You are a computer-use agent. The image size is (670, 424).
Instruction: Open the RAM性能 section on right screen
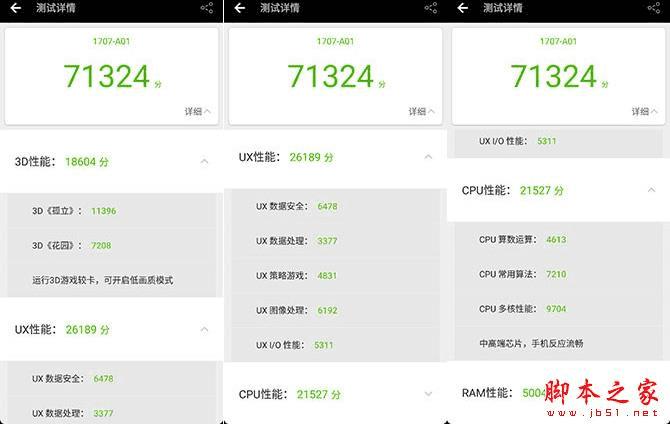(x=558, y=393)
